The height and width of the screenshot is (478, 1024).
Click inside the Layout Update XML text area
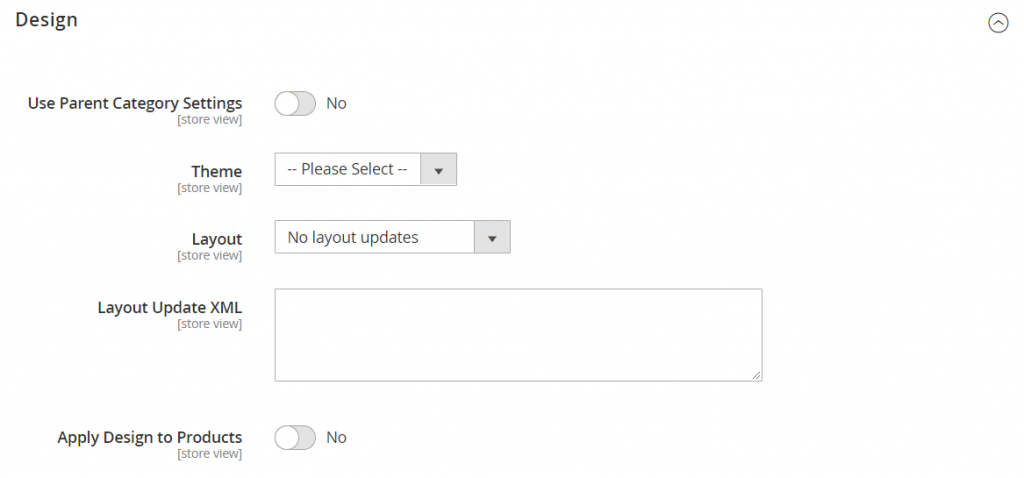518,335
